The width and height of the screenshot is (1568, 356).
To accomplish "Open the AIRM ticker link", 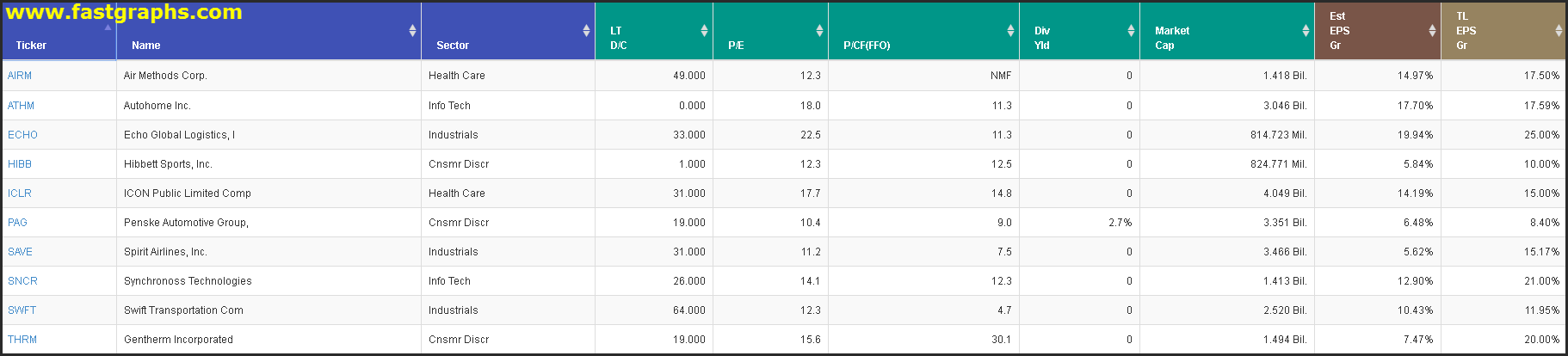I will click(x=20, y=76).
